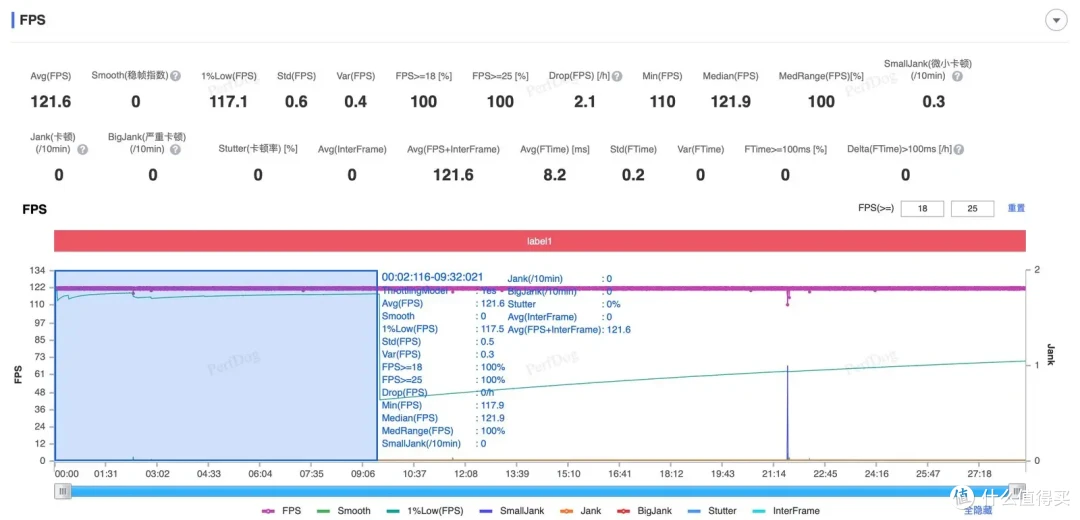
Task: Toggle the Stutter series in the legend
Action: coord(713,511)
